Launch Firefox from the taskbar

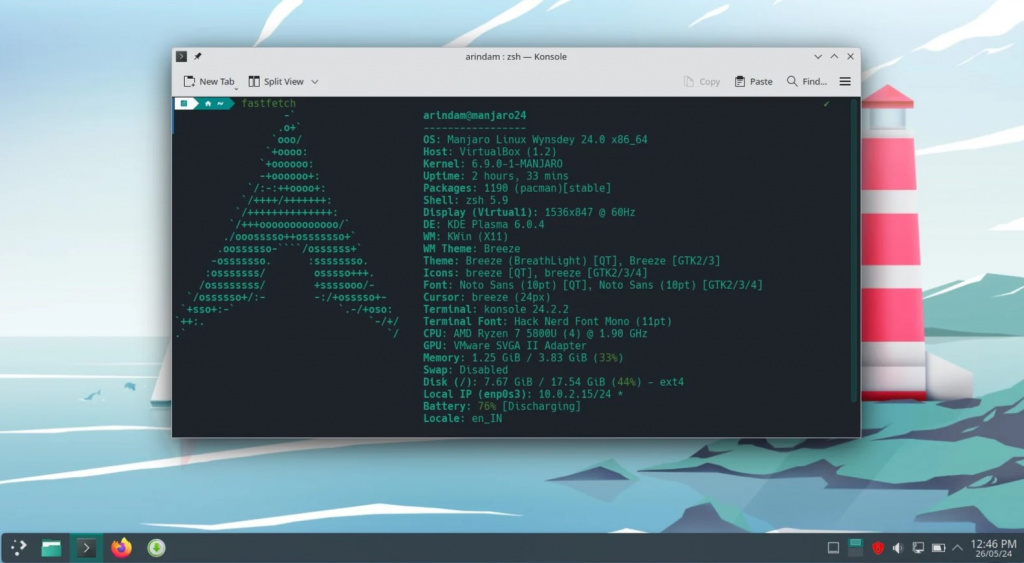(121, 547)
